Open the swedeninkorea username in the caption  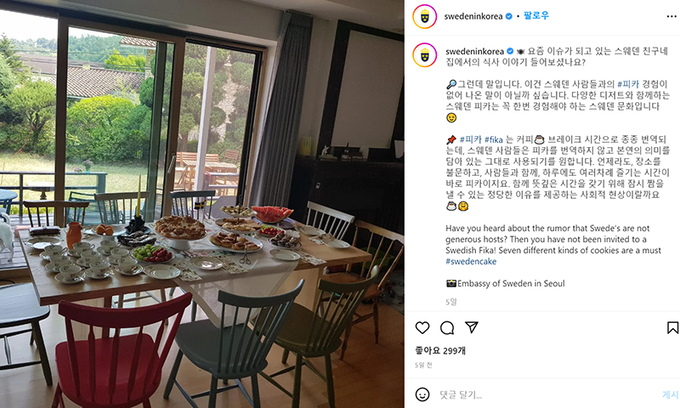pyautogui.click(x=474, y=51)
